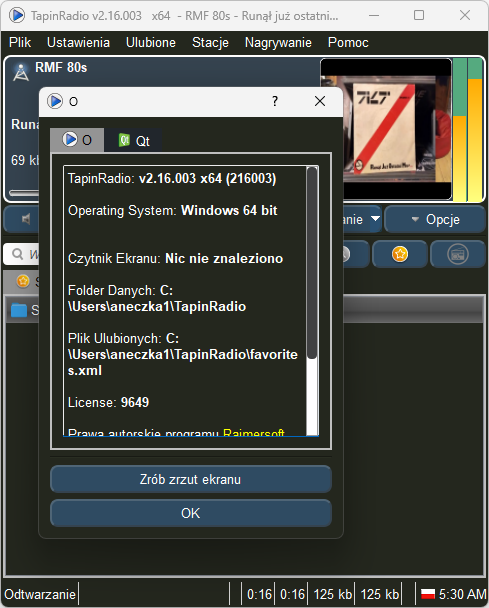Click the TapinRadio icon in the title bar
Viewport: 489px width, 608px height.
tap(17, 16)
